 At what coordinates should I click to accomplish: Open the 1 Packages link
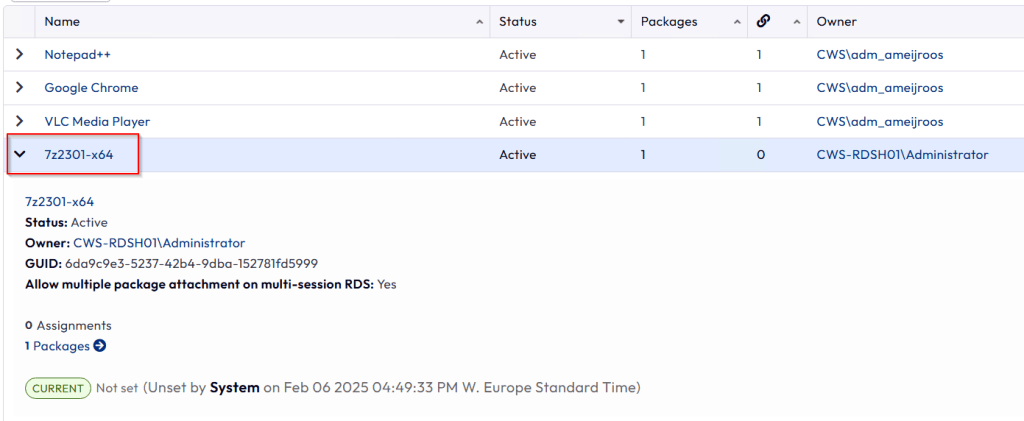(61, 346)
